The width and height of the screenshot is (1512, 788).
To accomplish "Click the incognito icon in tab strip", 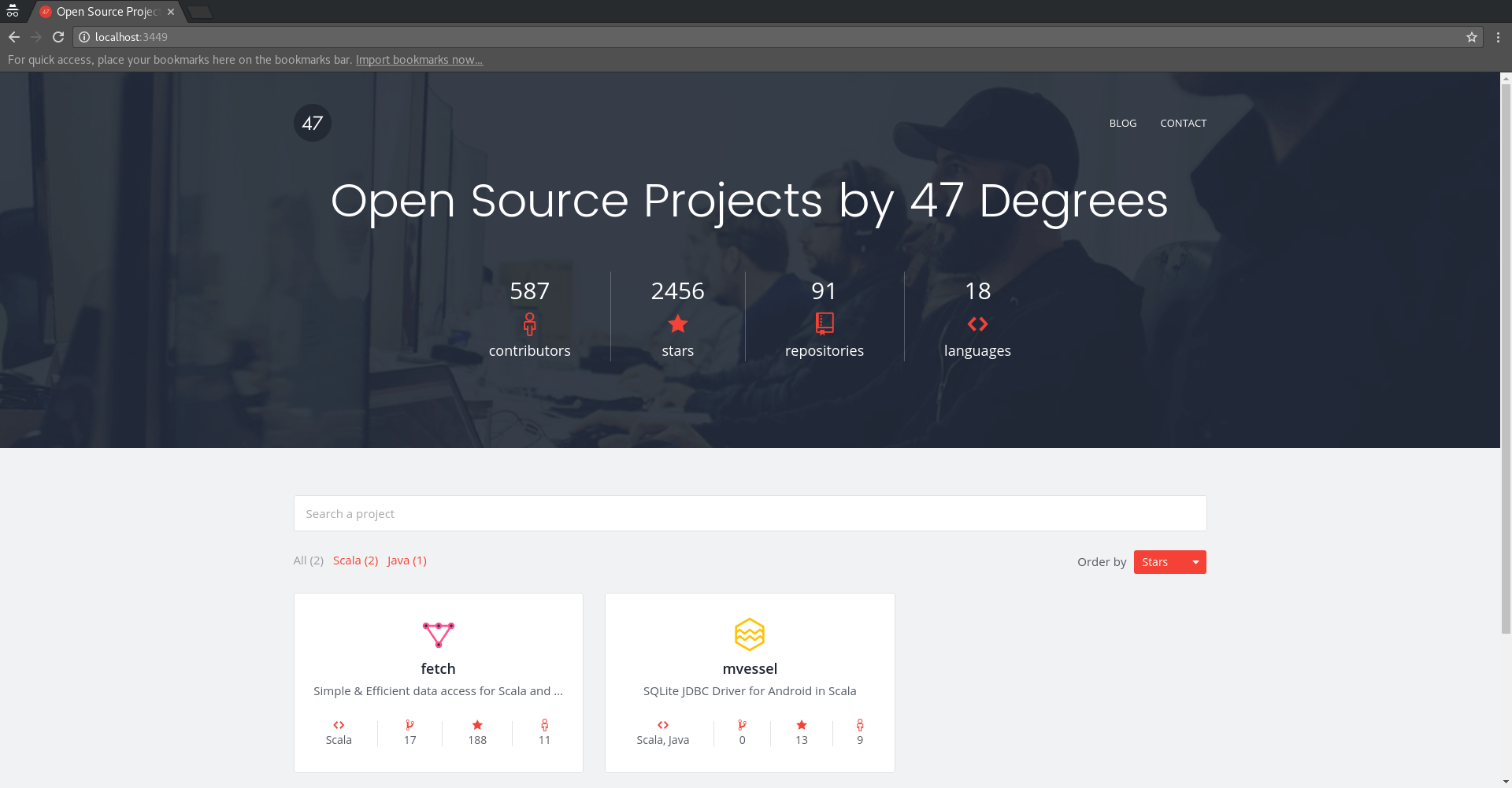I will 13,11.
